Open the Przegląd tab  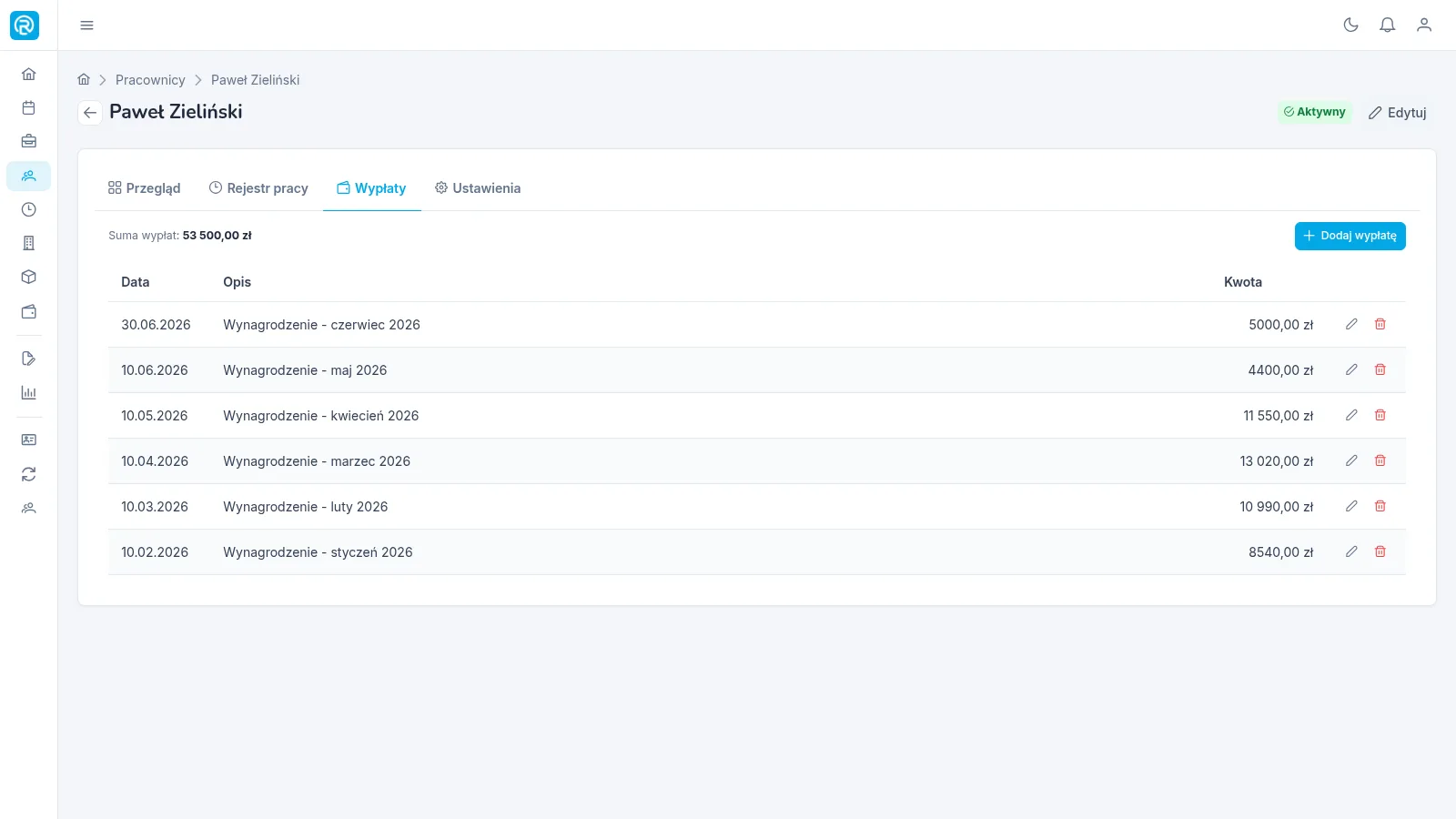coord(144,188)
